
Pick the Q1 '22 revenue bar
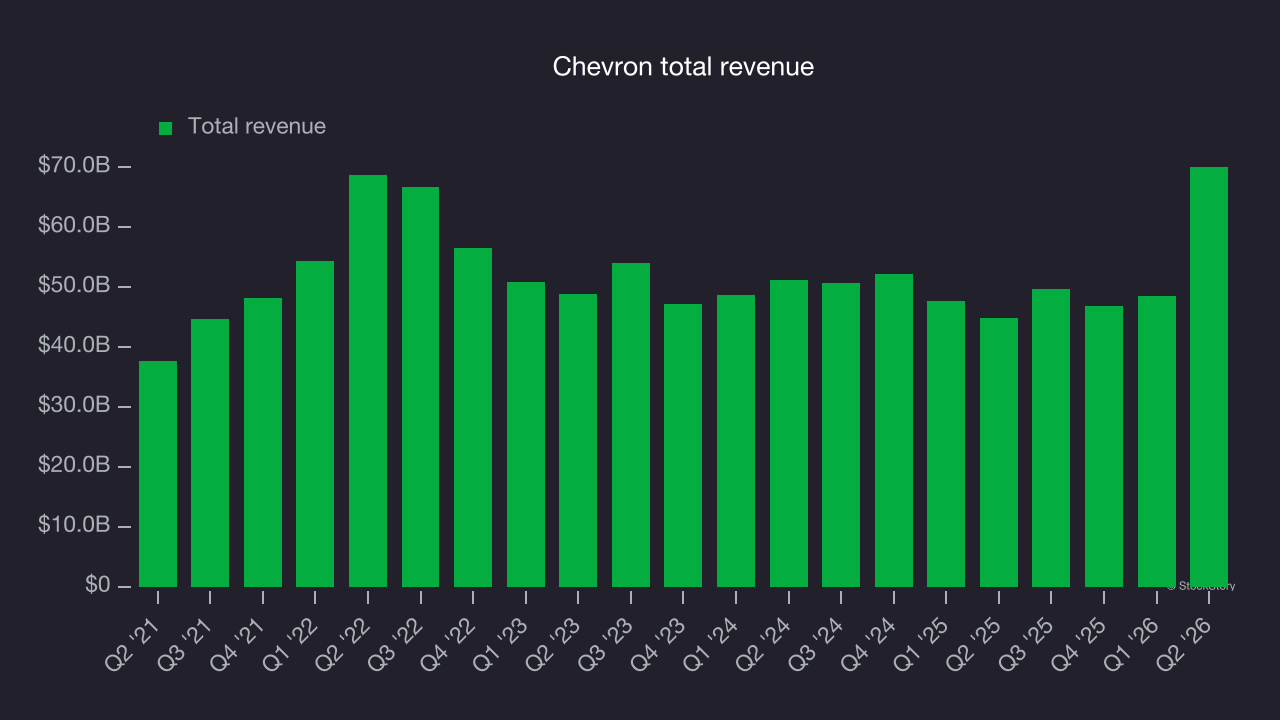coord(315,424)
